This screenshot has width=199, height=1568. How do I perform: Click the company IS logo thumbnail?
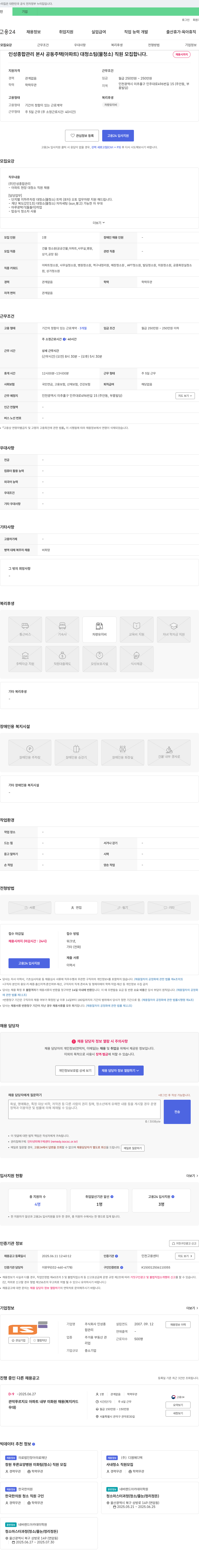(28, 1328)
